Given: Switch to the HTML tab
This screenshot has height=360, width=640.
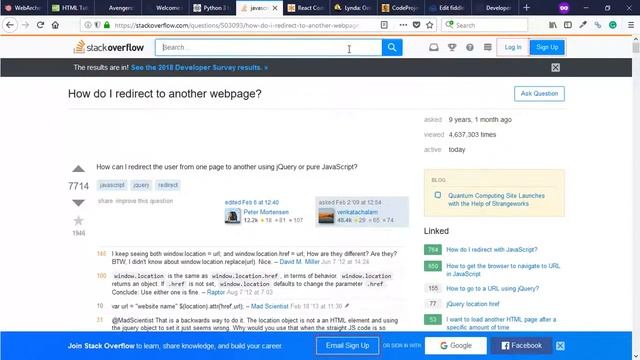Looking at the screenshot, I should click(x=71, y=8).
